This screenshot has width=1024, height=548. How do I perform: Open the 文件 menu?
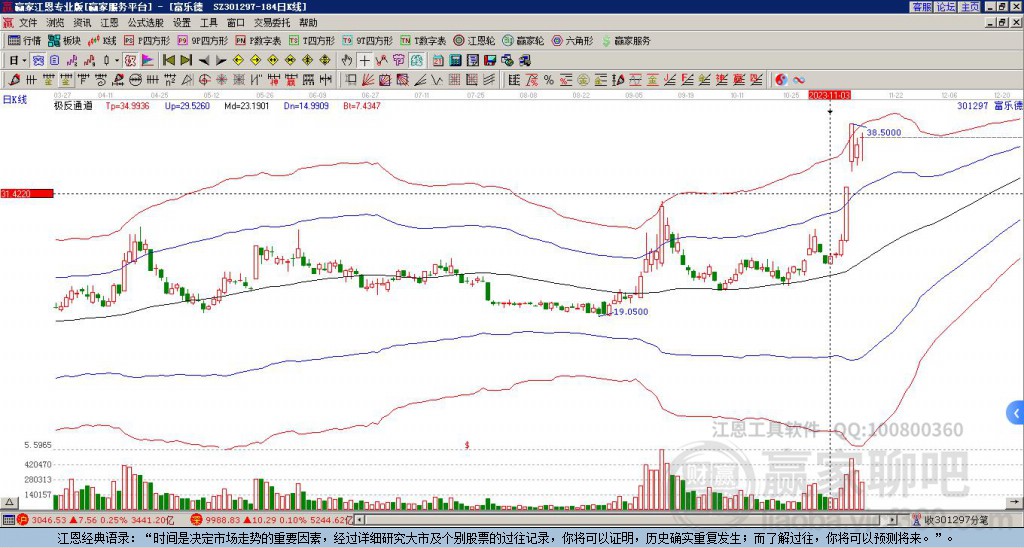click(x=28, y=23)
